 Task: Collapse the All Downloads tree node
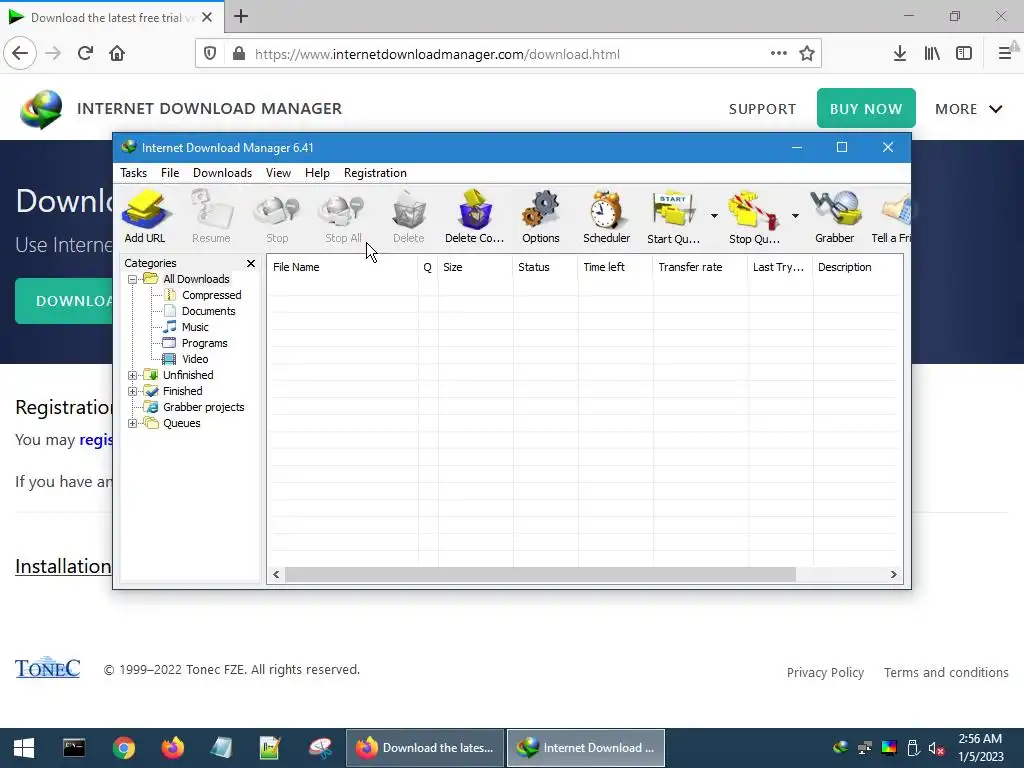click(133, 280)
